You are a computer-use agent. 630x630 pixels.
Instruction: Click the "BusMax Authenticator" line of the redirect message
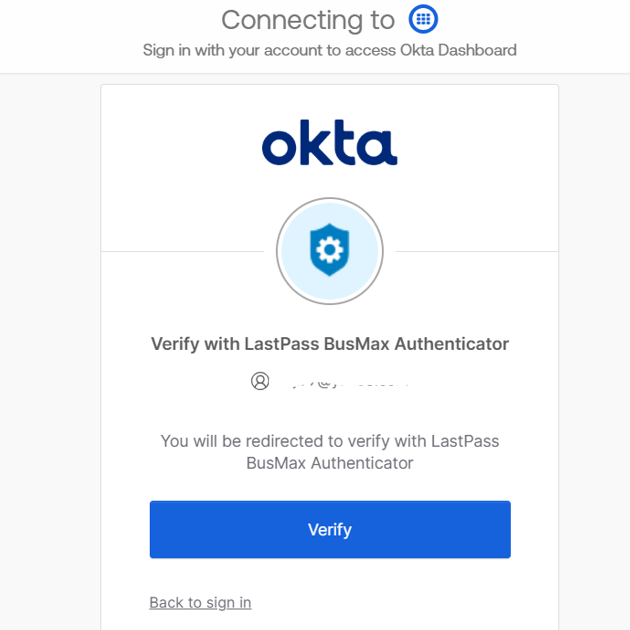329,463
